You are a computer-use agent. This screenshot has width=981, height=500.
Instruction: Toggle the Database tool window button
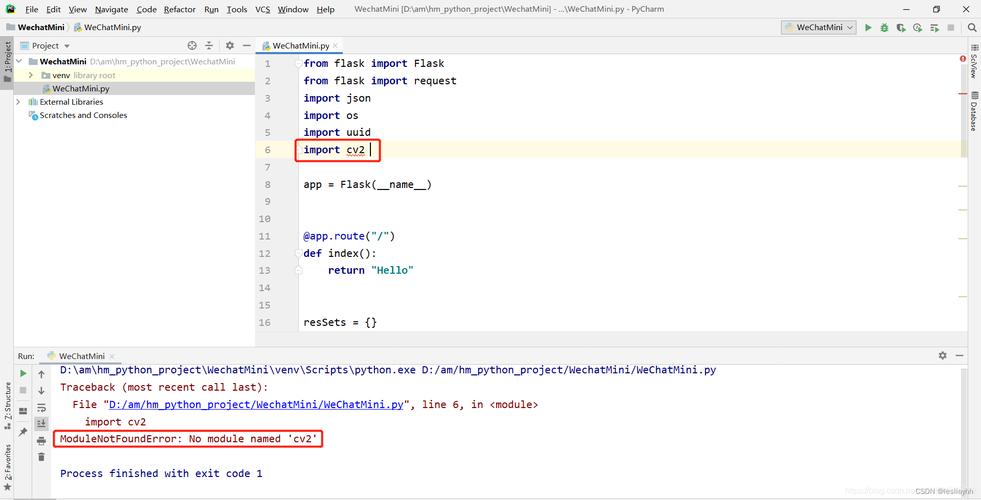click(974, 111)
